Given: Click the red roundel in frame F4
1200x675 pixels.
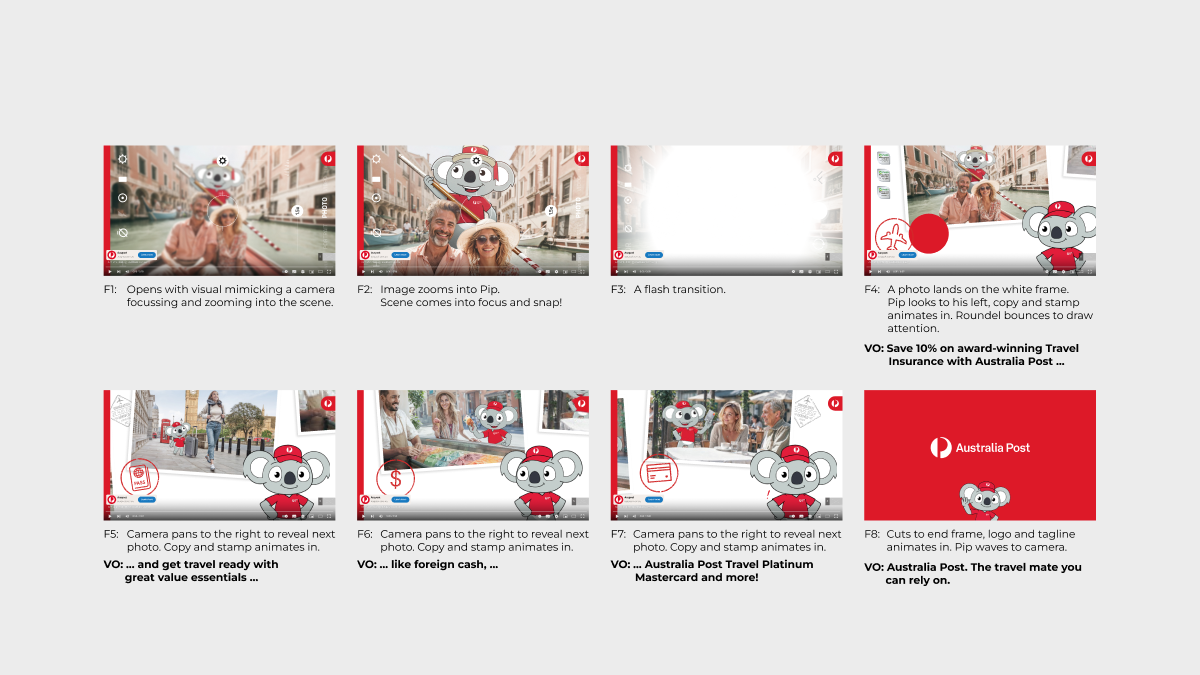Looking at the screenshot, I should coord(928,233).
